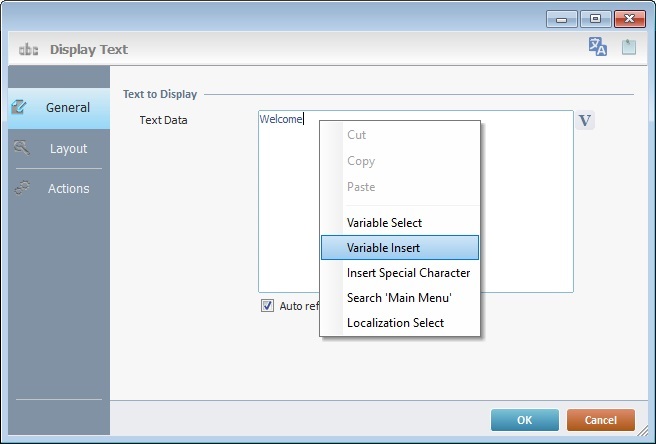Click the localization translate icon in header

598,47
